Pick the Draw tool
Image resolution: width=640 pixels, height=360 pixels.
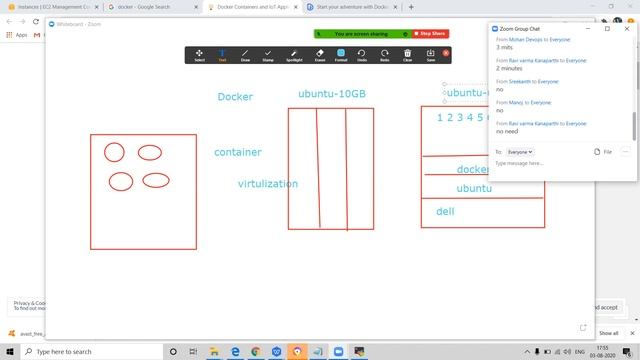[245, 56]
